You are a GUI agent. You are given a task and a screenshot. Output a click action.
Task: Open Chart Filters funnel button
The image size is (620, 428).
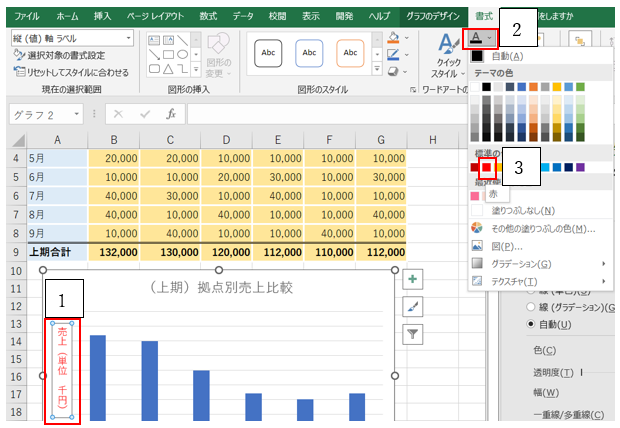point(413,334)
